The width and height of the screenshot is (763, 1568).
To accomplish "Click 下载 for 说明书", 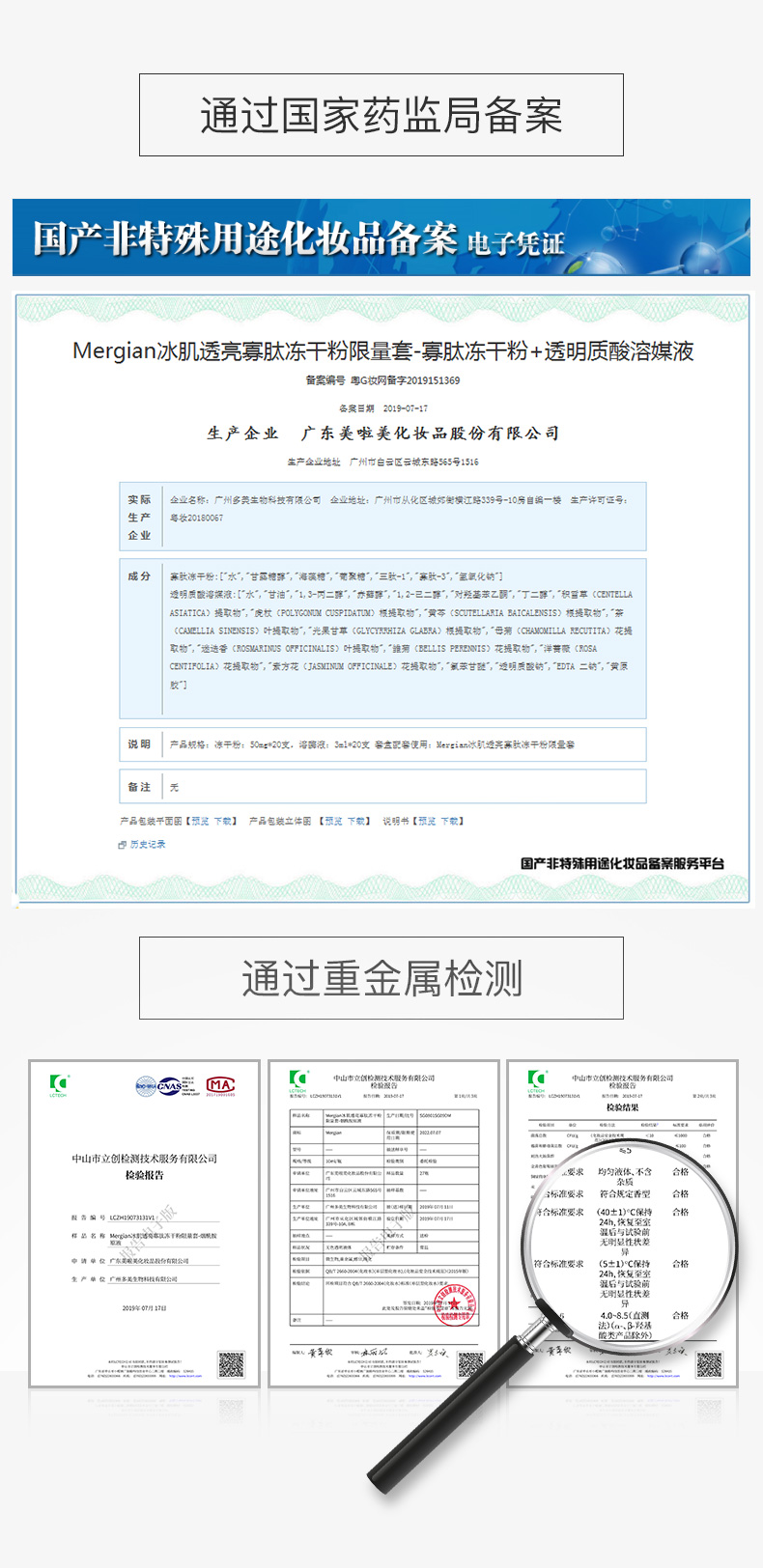I will tap(450, 822).
